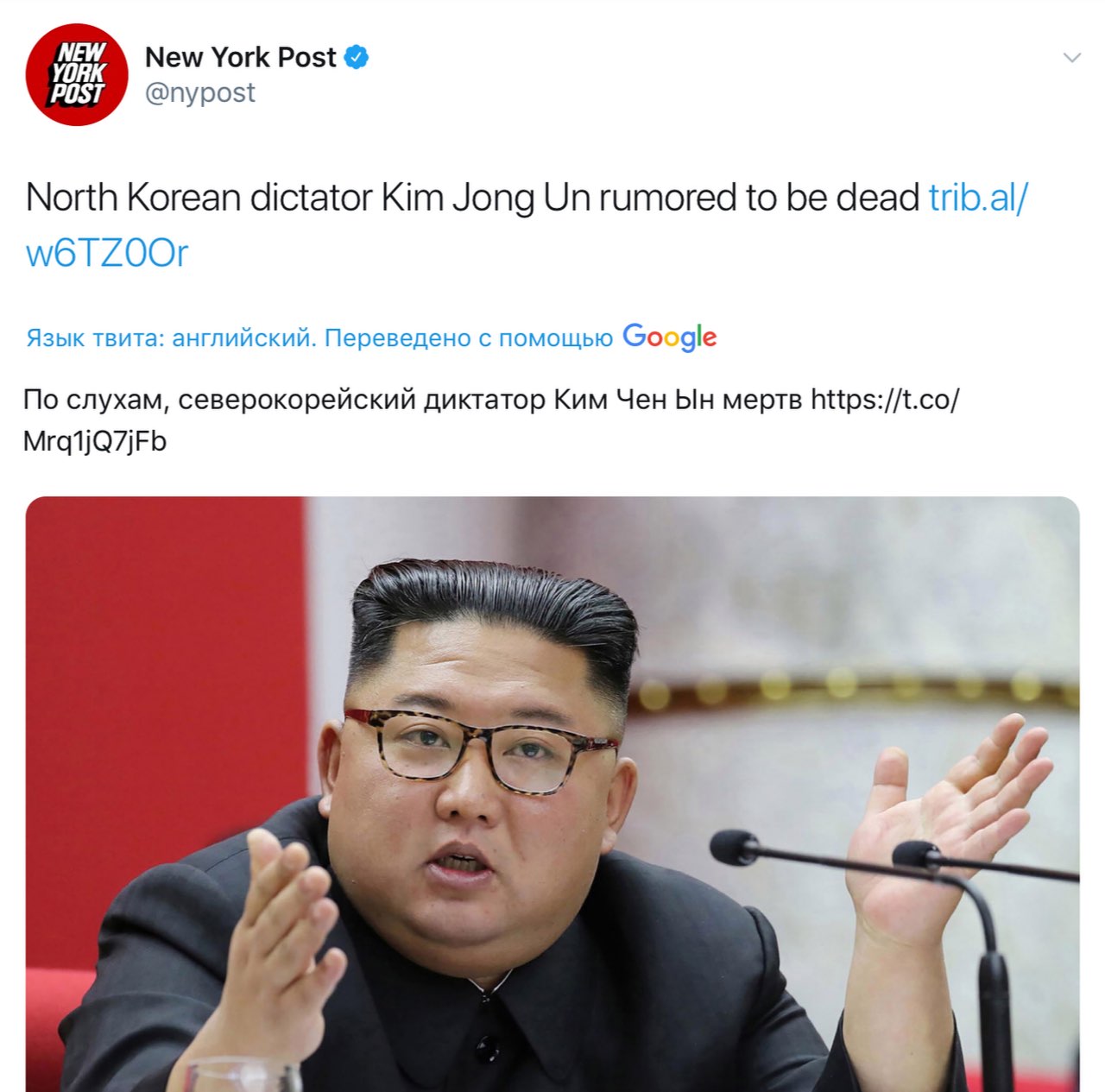
Task: Click the blue verified badge checkmark
Action: coord(357,57)
